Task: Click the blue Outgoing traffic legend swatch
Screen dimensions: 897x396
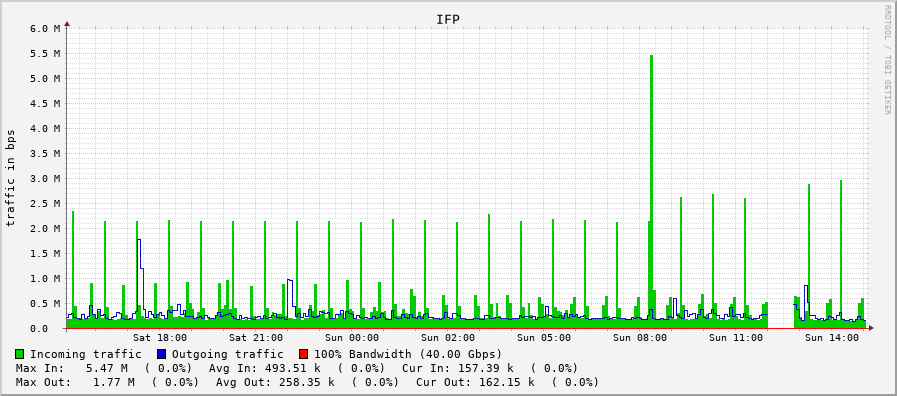Action: click(x=161, y=354)
